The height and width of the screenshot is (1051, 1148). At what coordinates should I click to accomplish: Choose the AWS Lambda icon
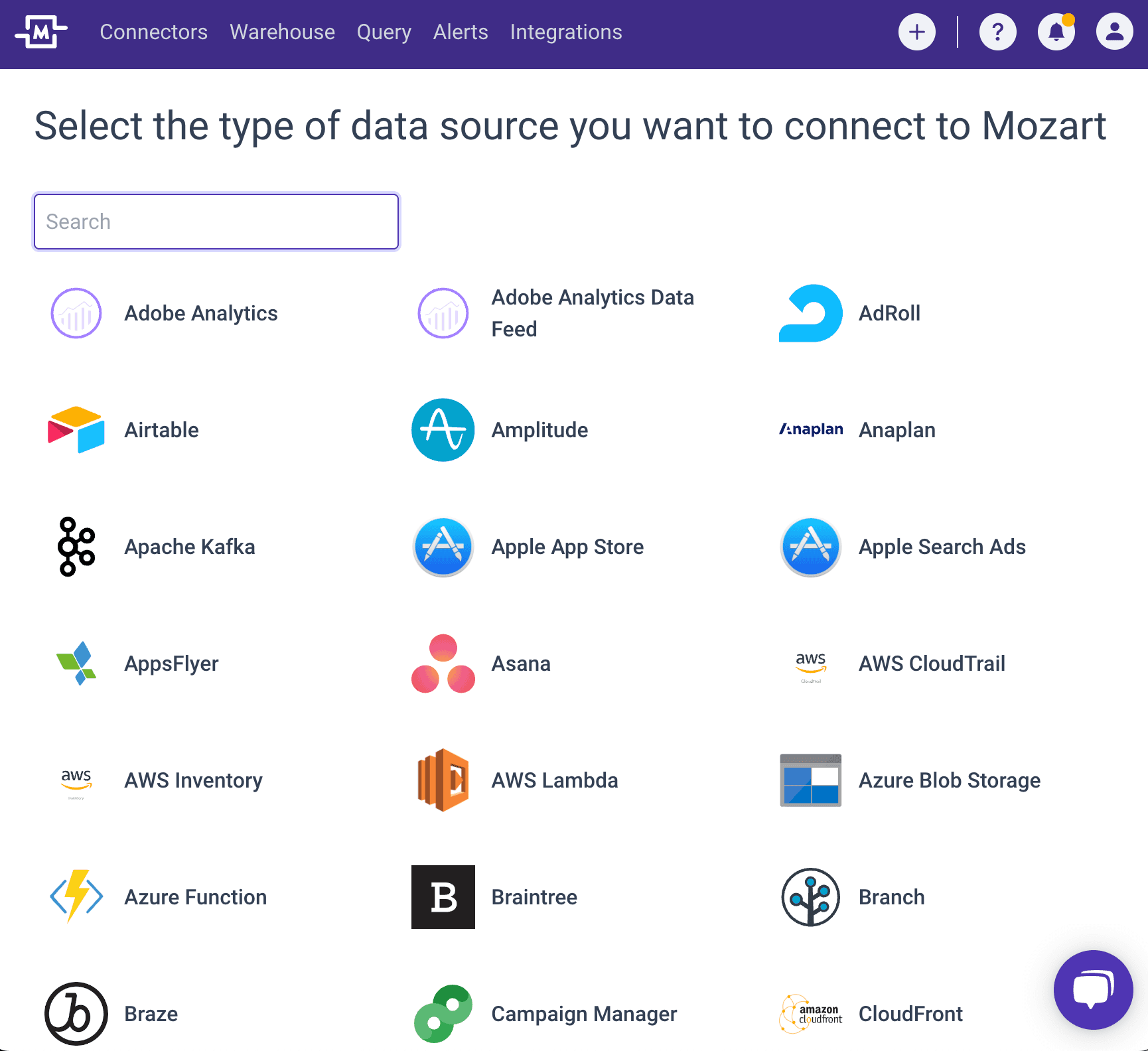tap(443, 780)
